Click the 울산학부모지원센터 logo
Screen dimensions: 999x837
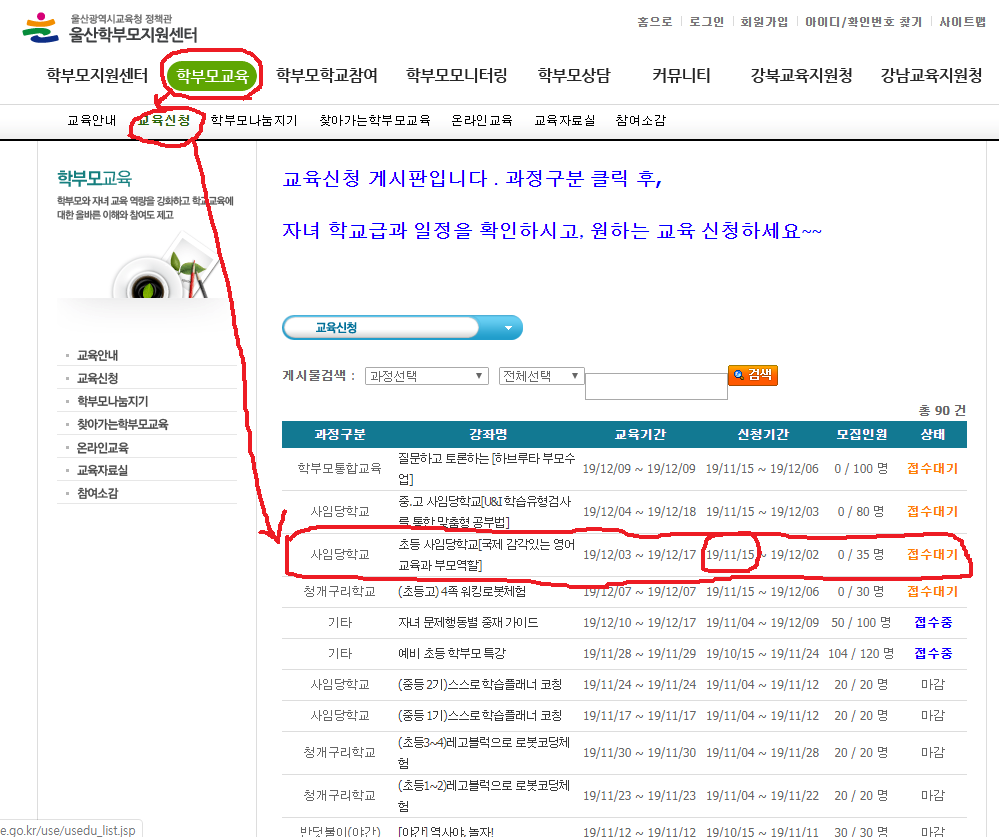coord(110,28)
